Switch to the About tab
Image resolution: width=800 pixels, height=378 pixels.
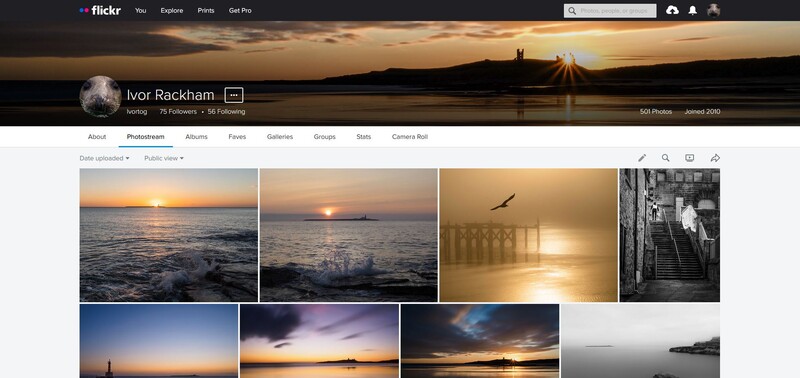click(97, 137)
